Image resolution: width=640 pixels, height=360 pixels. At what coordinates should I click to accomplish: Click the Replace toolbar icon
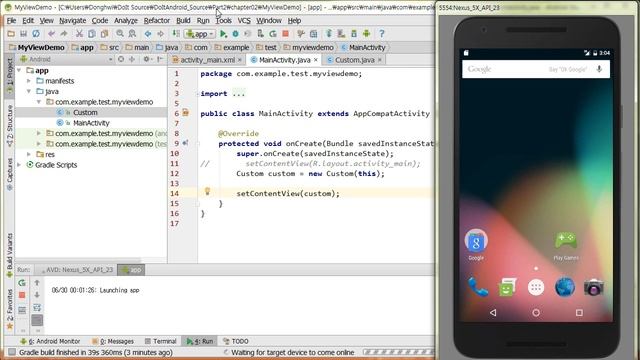(132, 34)
